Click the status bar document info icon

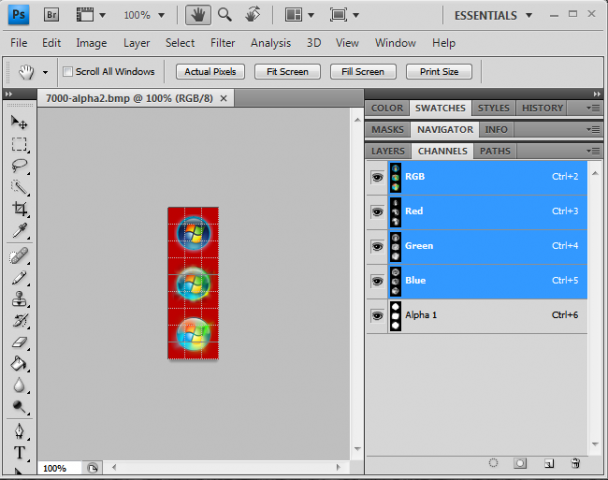tap(92, 468)
